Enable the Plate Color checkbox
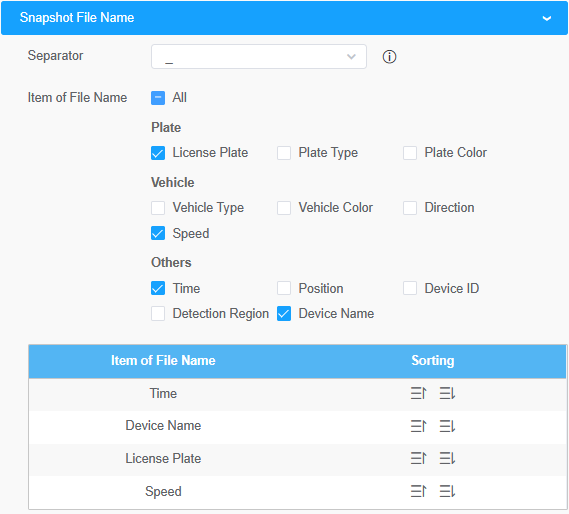 coord(410,153)
